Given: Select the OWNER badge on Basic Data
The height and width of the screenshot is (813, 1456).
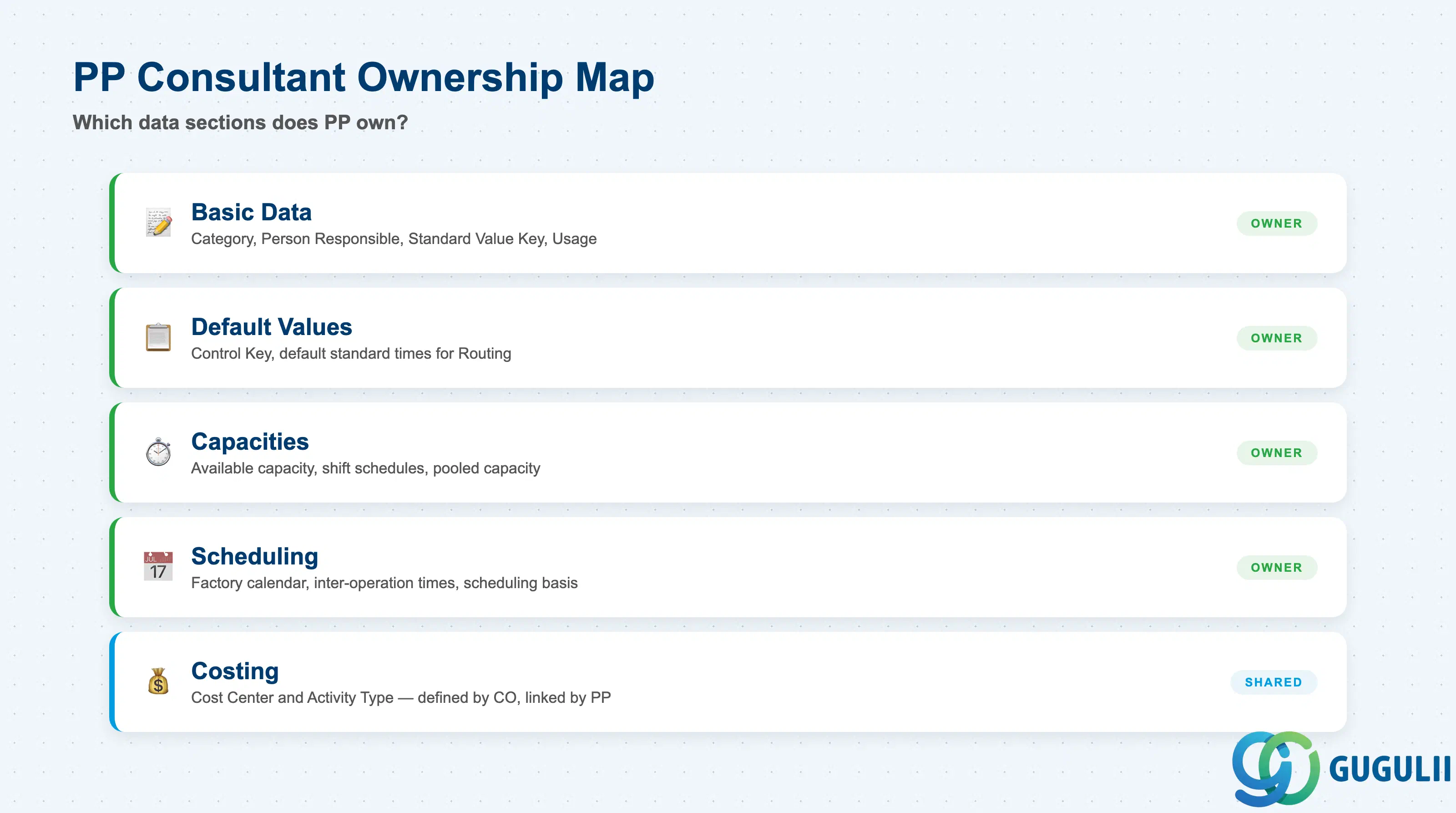Looking at the screenshot, I should [1277, 224].
